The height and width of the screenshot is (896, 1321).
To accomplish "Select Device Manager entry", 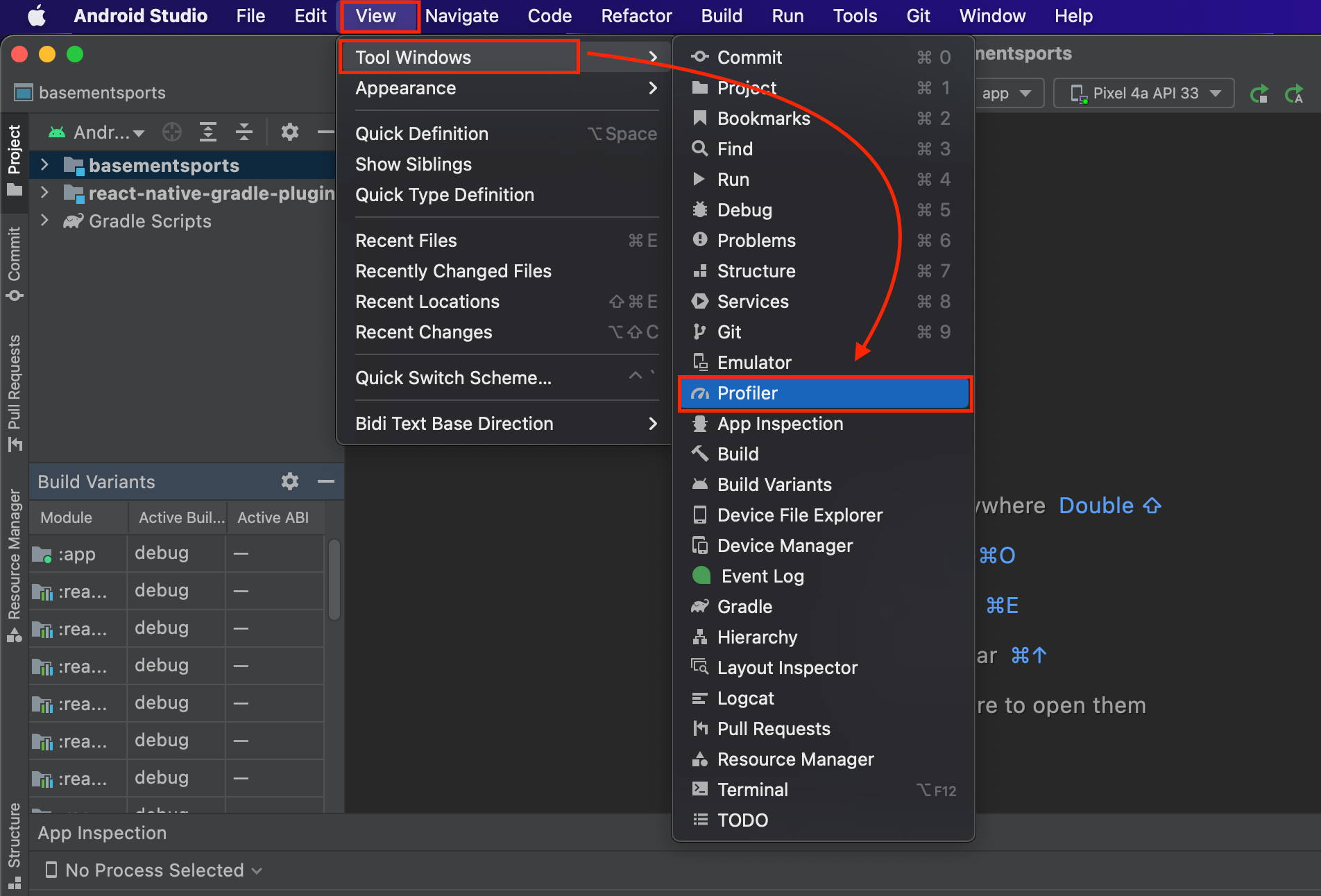I will 824,545.
